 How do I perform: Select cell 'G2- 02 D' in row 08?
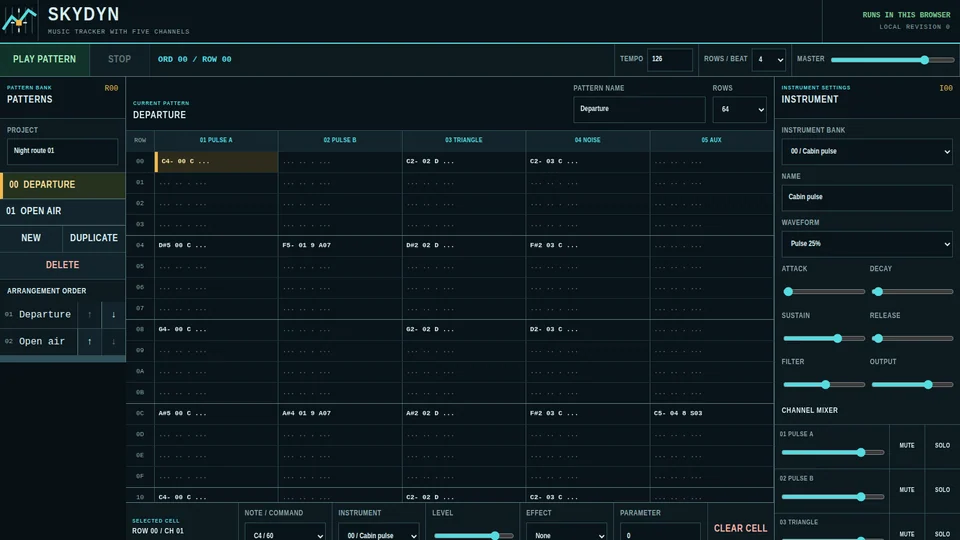point(463,329)
